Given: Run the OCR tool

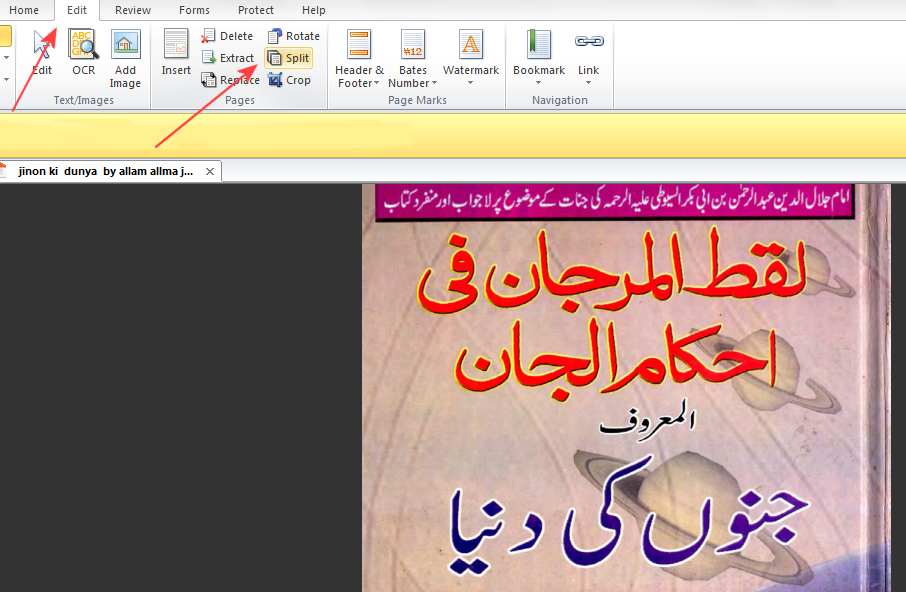Looking at the screenshot, I should [x=83, y=46].
